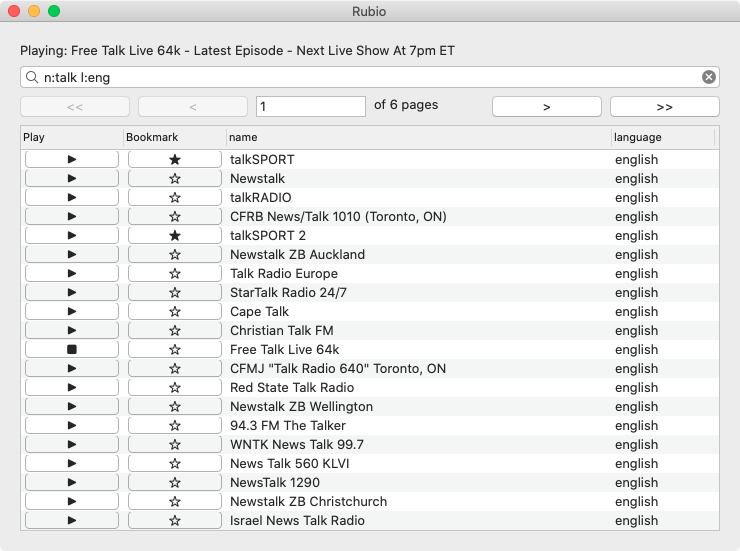The width and height of the screenshot is (740, 551).
Task: Bookmark Red State Talk Radio
Action: (x=175, y=387)
